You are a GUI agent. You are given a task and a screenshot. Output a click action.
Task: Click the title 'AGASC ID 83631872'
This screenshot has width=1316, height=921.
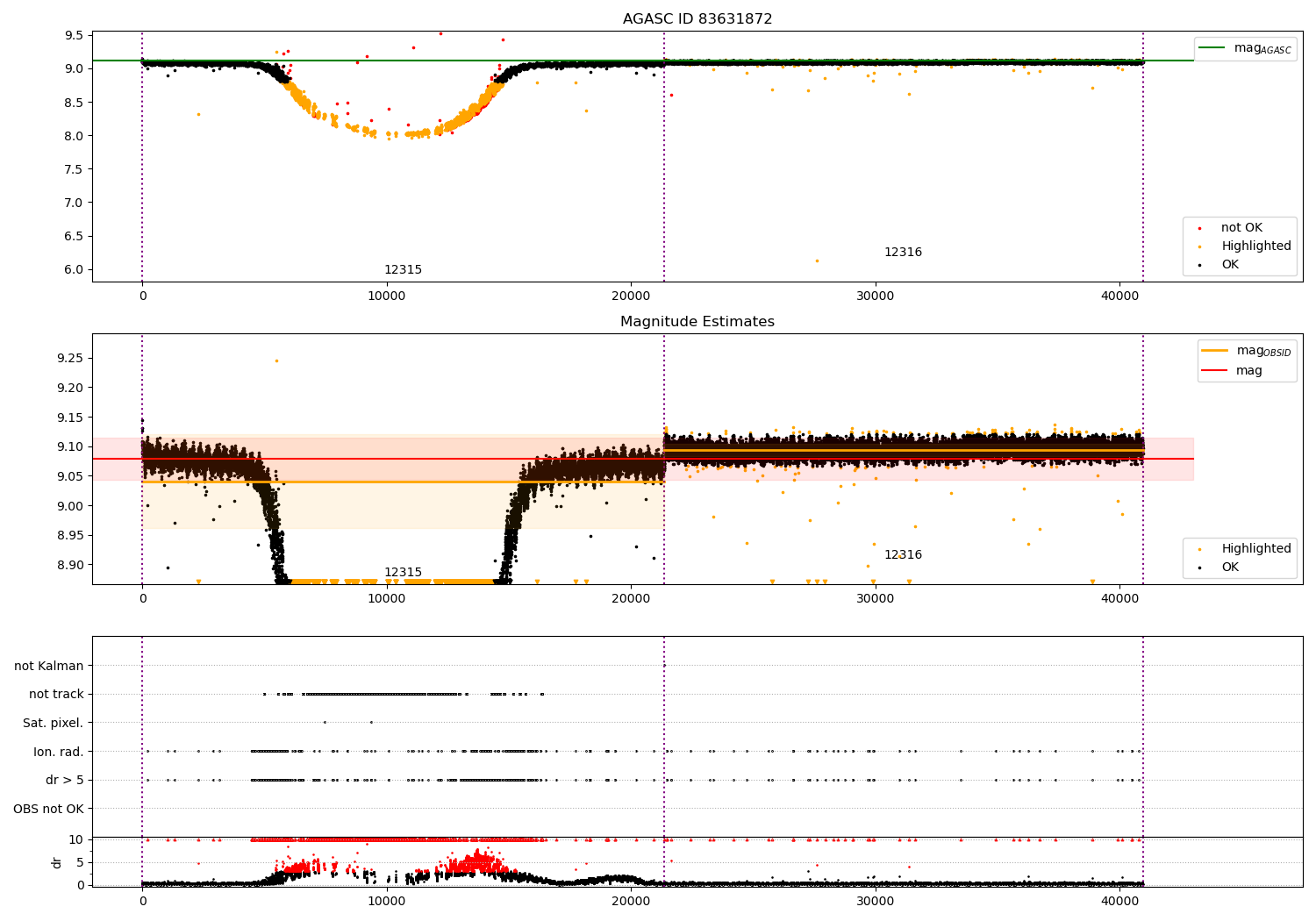[x=697, y=19]
